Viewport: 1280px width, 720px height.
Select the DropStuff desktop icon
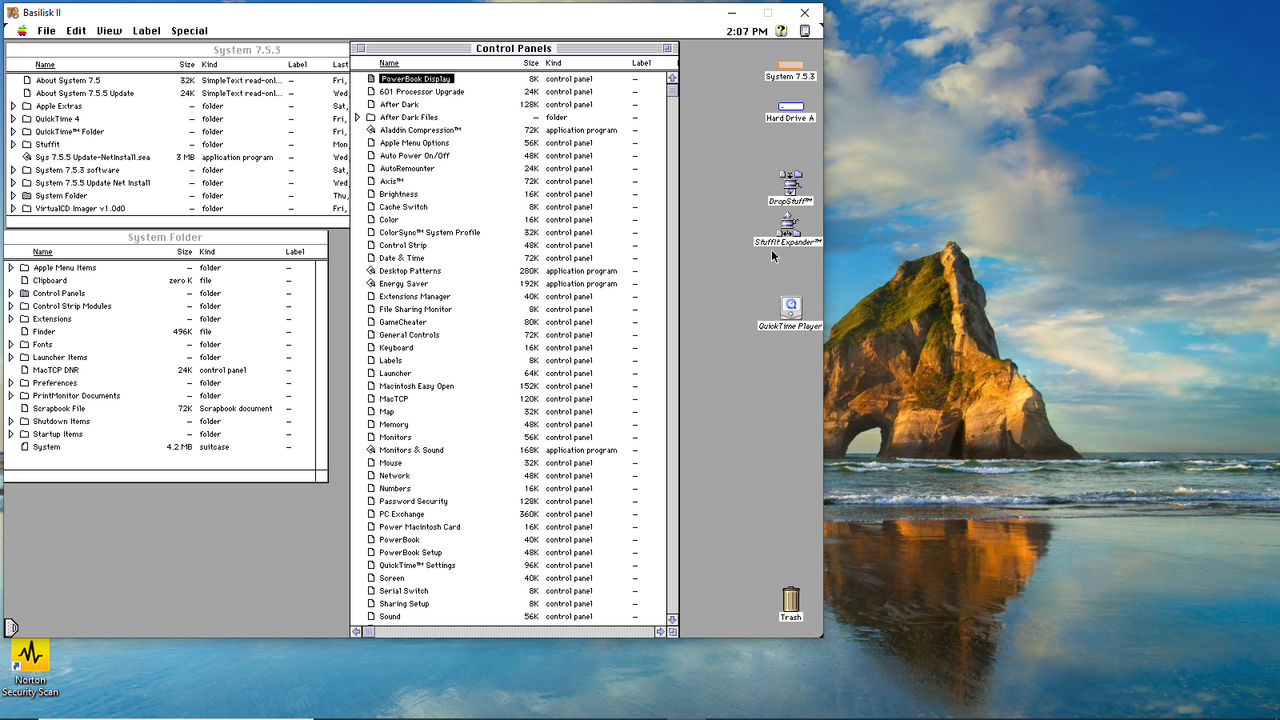click(x=791, y=182)
